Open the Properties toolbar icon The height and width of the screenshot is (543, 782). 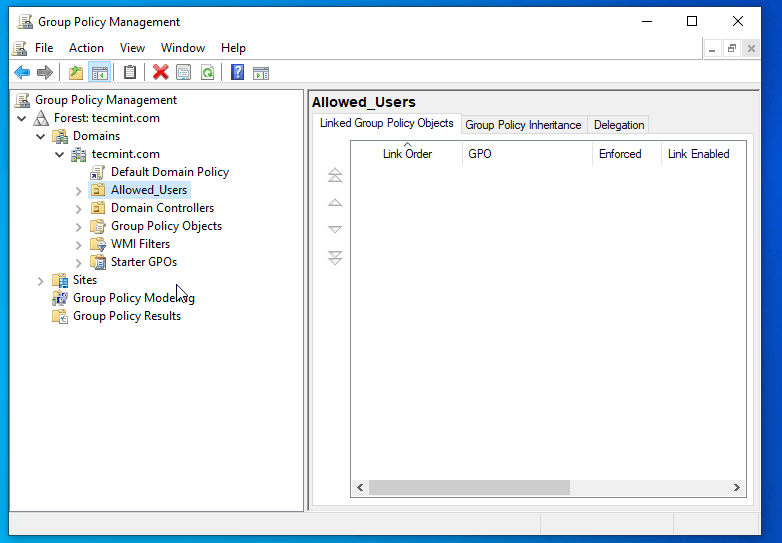click(183, 72)
